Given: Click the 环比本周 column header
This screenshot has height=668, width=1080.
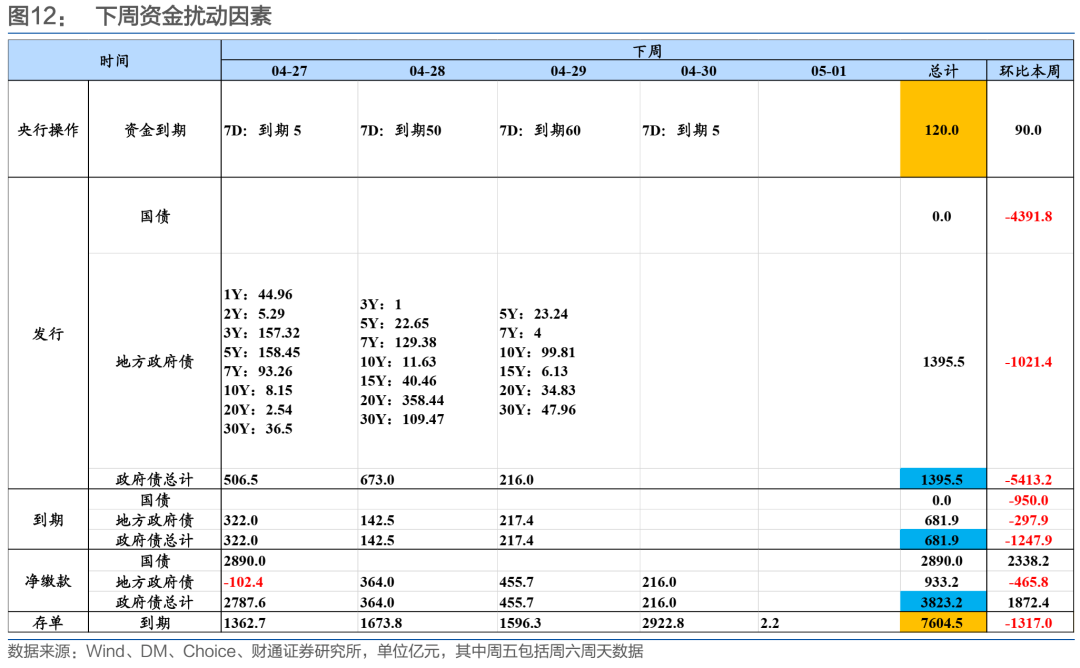Looking at the screenshot, I should coord(1030,70).
